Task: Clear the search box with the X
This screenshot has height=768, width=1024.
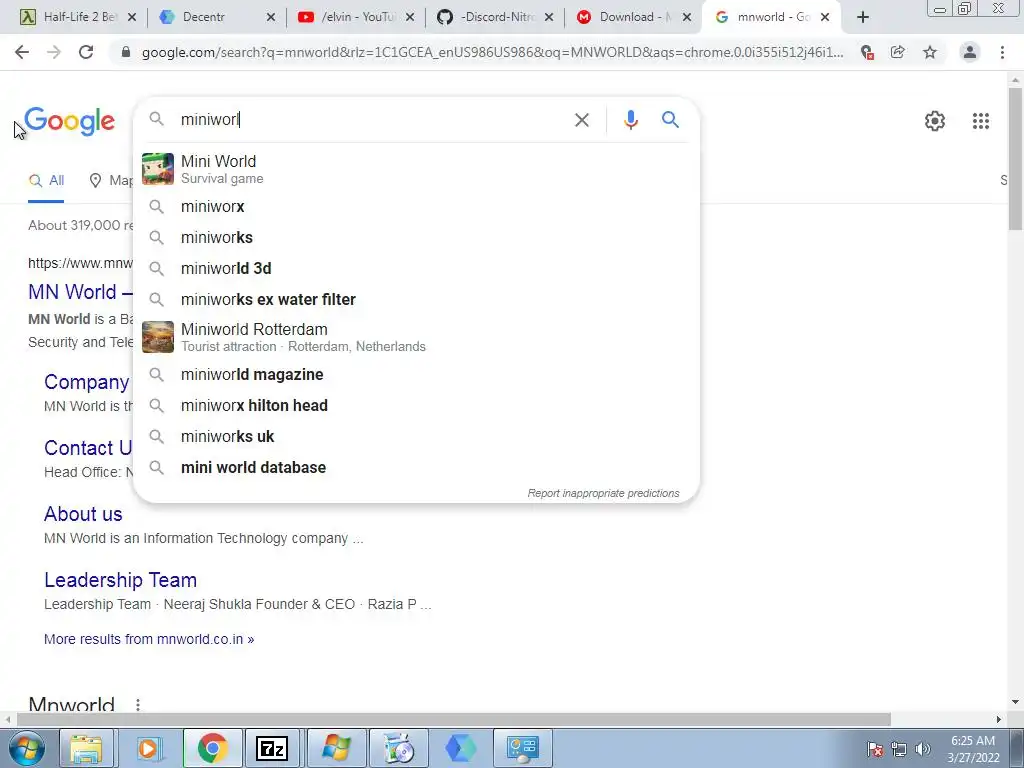Action: pyautogui.click(x=582, y=120)
